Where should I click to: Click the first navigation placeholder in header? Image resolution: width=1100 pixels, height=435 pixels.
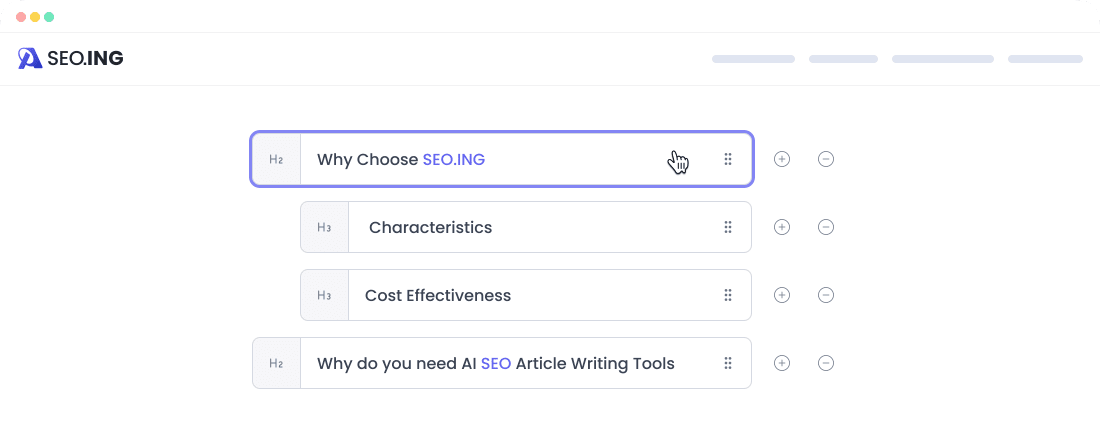(753, 59)
